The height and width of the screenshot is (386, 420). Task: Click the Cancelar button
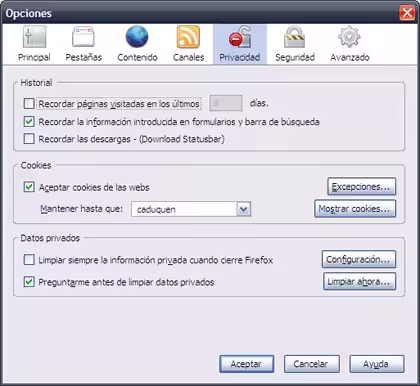click(x=311, y=364)
